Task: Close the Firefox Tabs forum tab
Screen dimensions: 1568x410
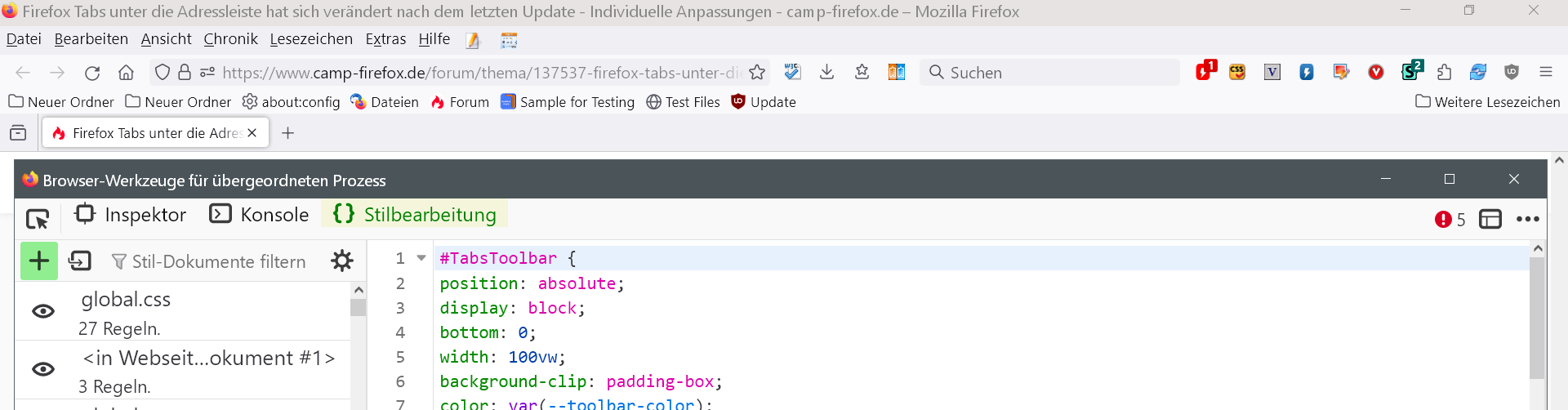Action: coord(252,132)
